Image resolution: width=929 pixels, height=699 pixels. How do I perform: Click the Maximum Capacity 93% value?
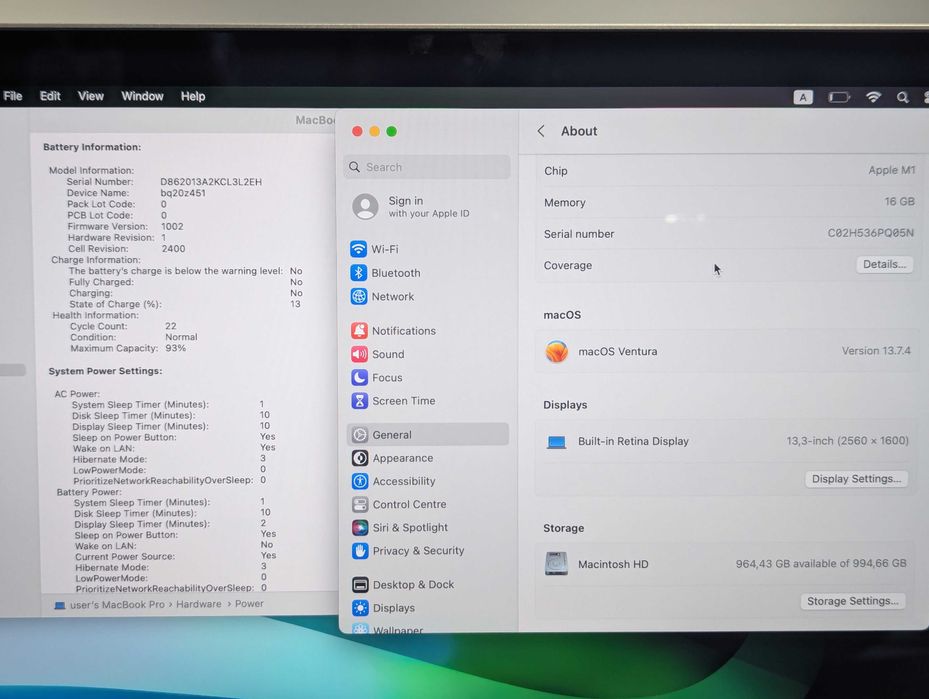(175, 348)
